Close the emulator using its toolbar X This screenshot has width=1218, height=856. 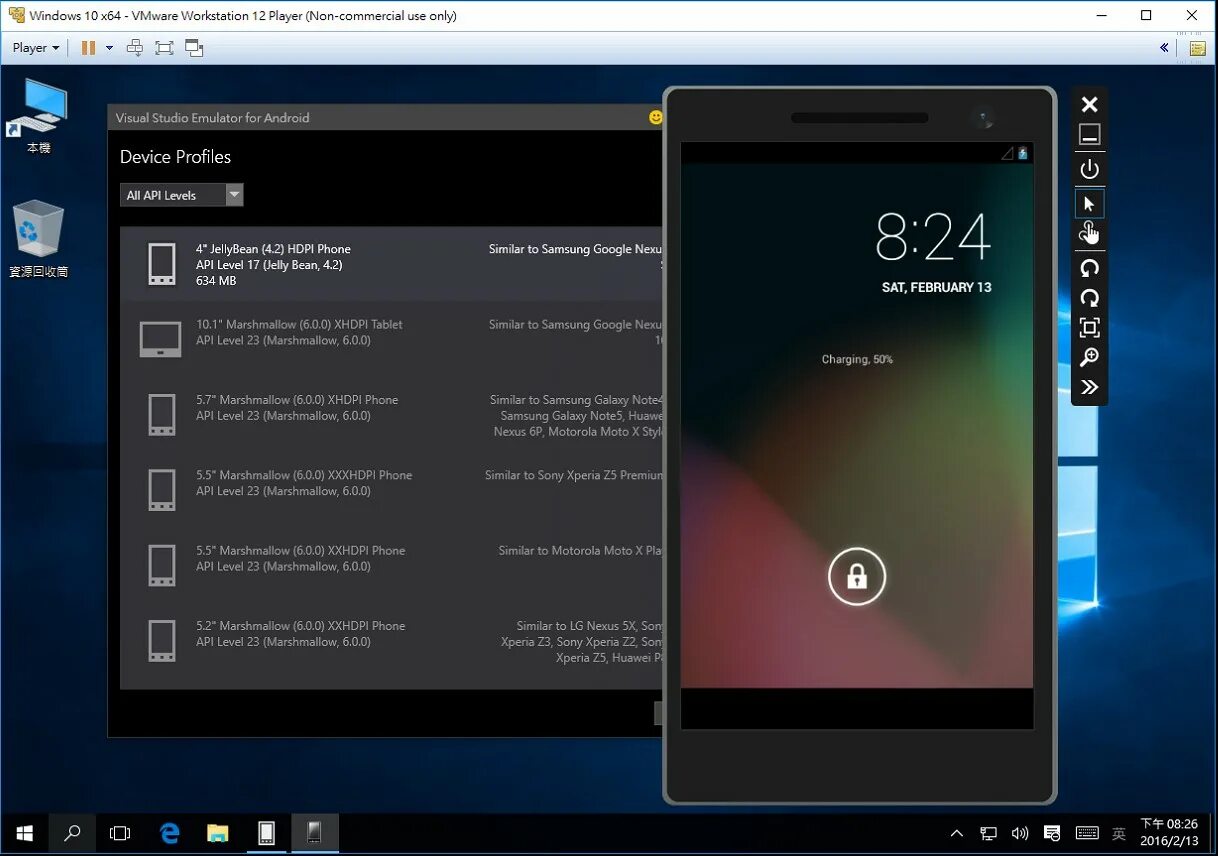point(1089,104)
